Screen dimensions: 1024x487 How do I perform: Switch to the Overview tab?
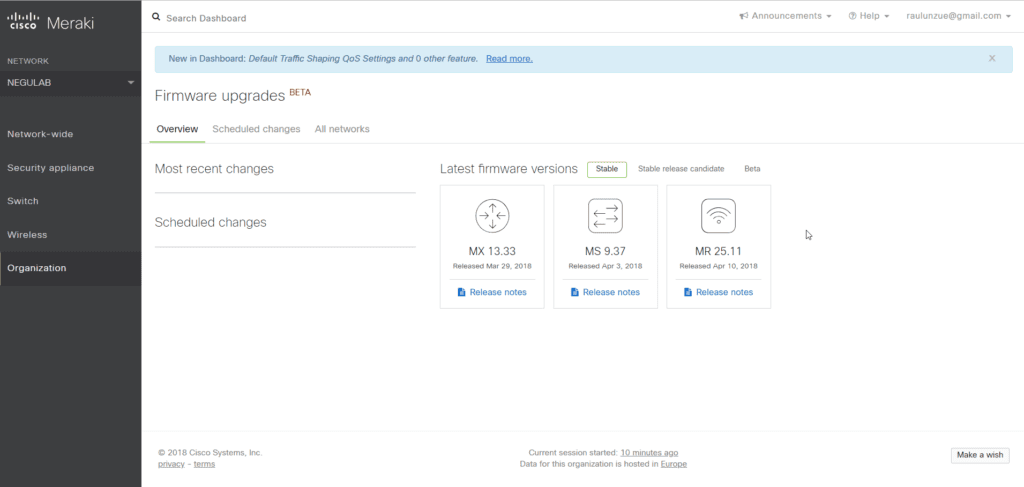tap(177, 129)
